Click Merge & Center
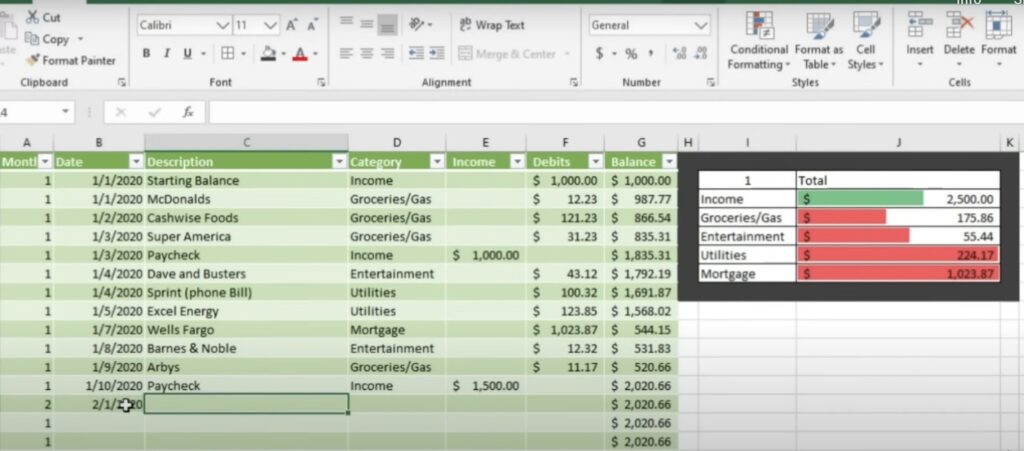Viewport: 1024px width, 451px height. coord(507,54)
